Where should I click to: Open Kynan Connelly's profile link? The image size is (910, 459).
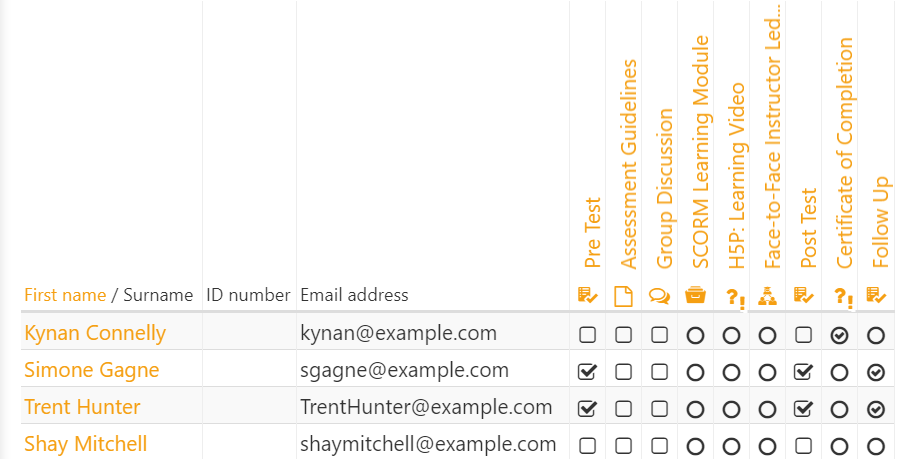tap(95, 333)
